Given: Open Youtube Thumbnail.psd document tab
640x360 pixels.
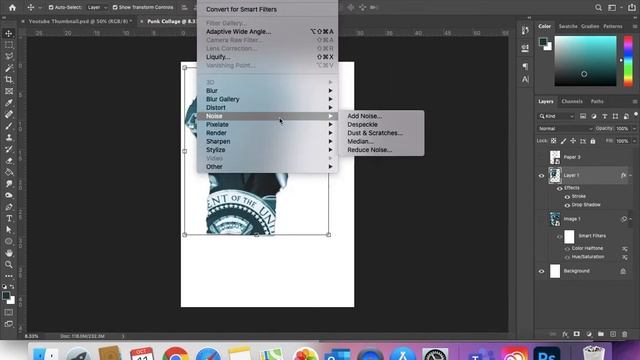Looking at the screenshot, I should click(79, 21).
